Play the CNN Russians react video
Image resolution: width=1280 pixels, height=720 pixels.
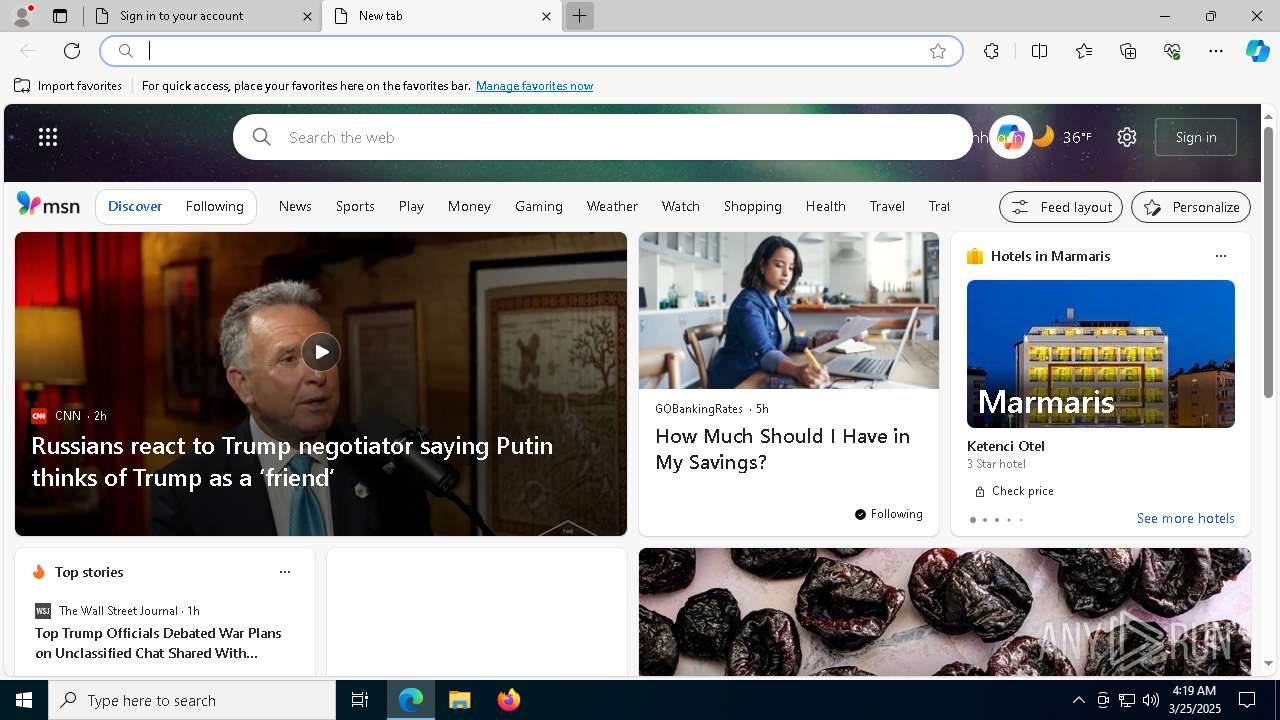click(321, 352)
